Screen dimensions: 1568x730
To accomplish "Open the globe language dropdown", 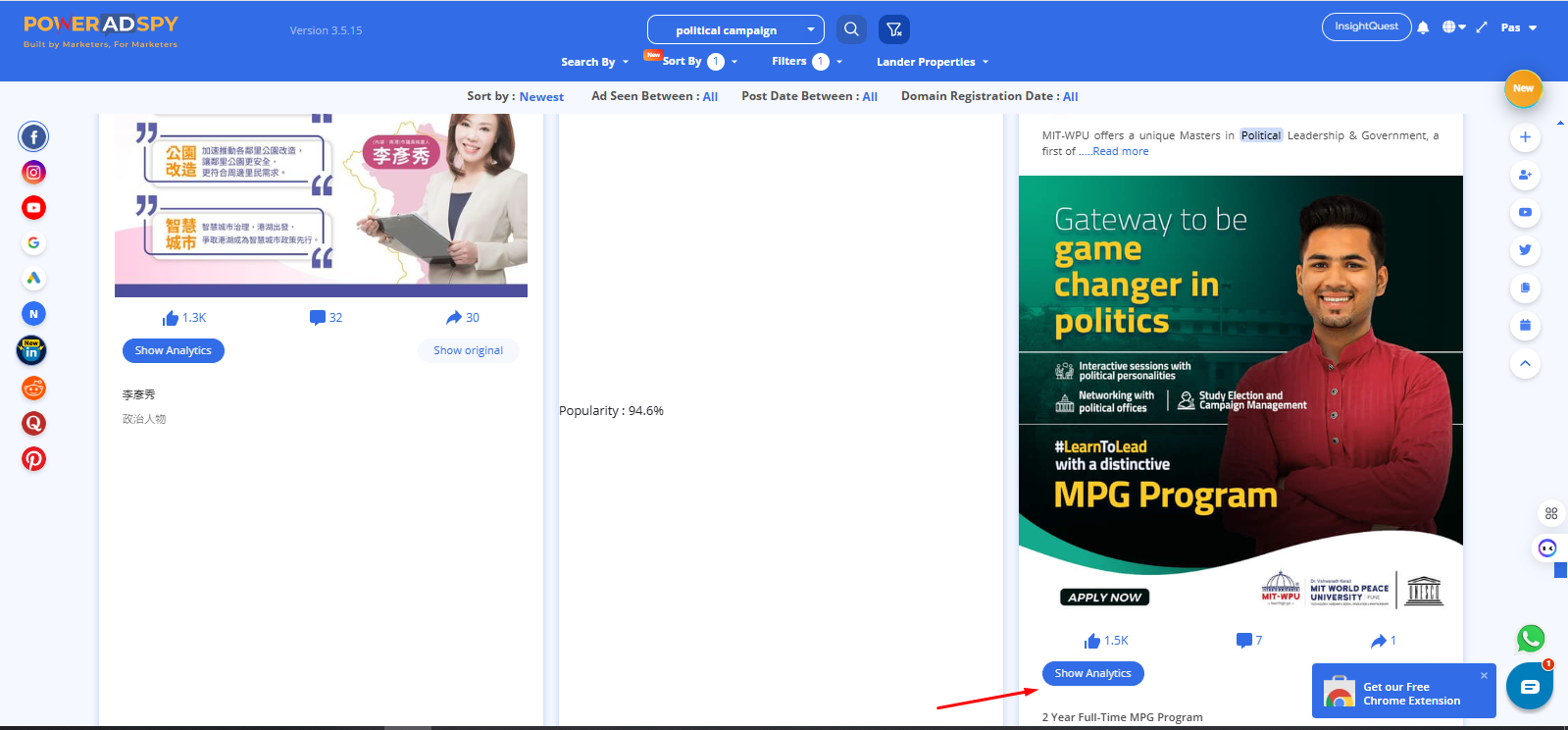I will [1453, 27].
